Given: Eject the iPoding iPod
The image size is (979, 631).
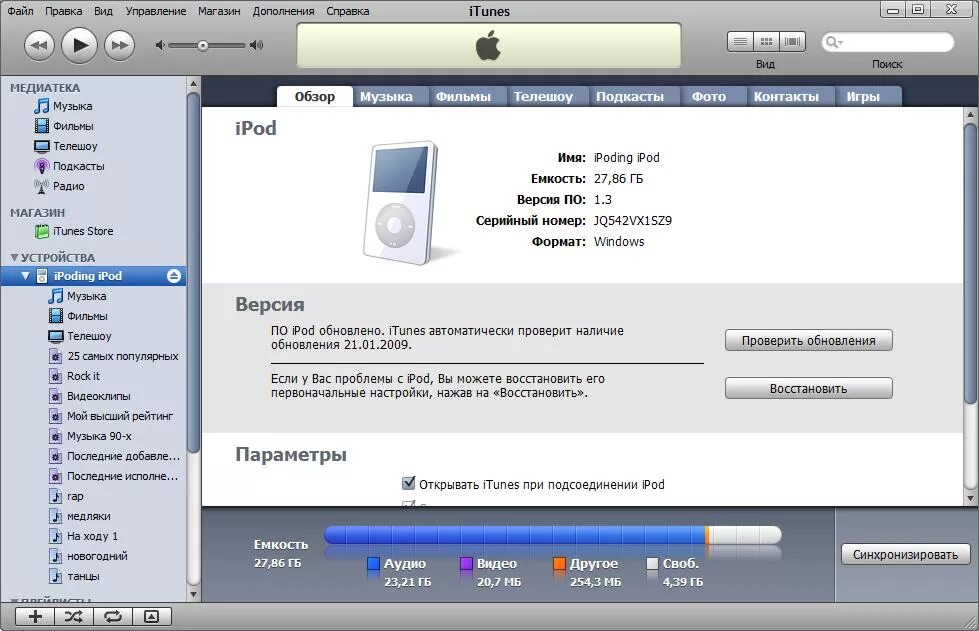Looking at the screenshot, I should (x=174, y=276).
